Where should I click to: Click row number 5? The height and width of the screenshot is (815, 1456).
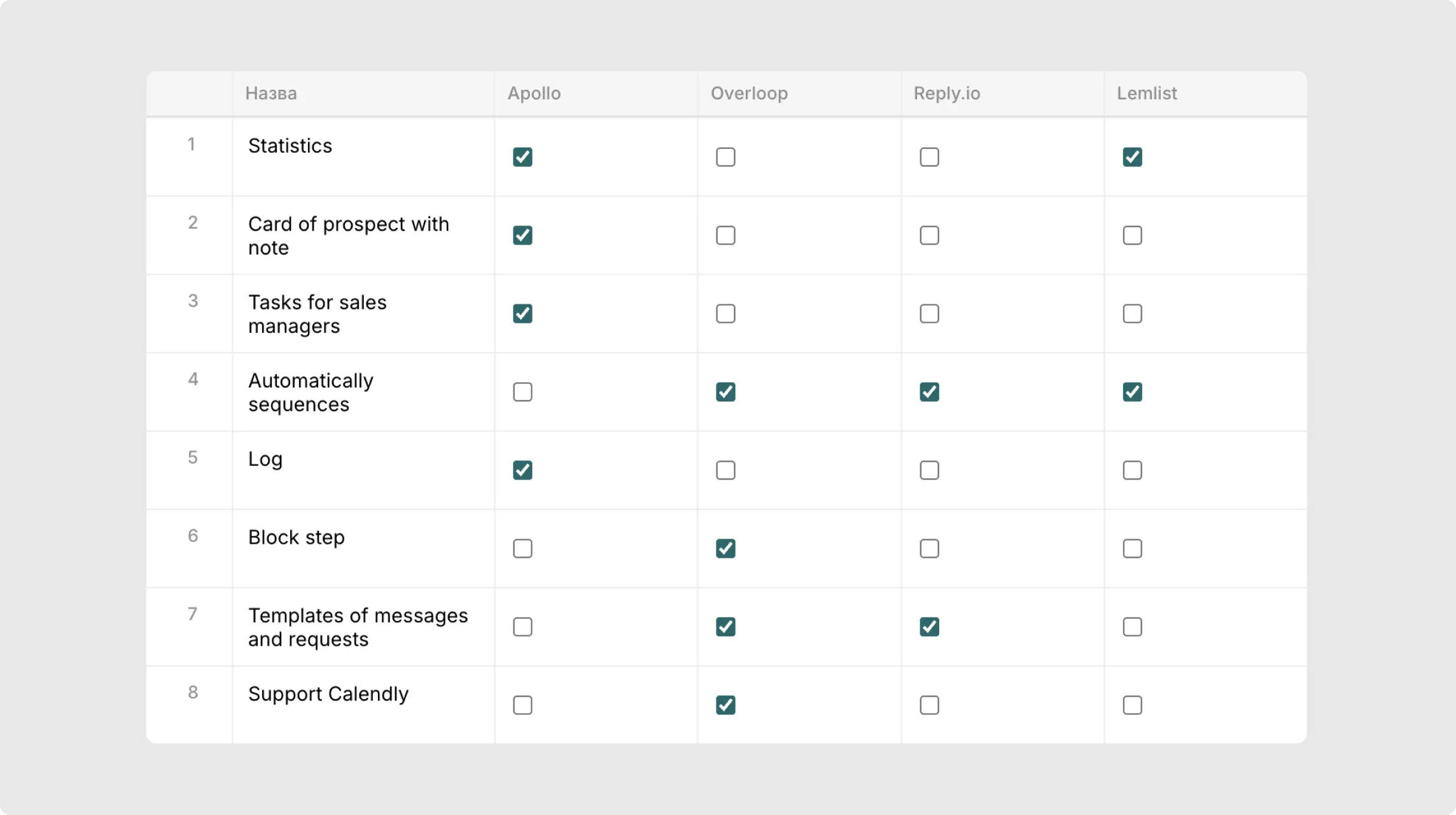click(x=193, y=458)
